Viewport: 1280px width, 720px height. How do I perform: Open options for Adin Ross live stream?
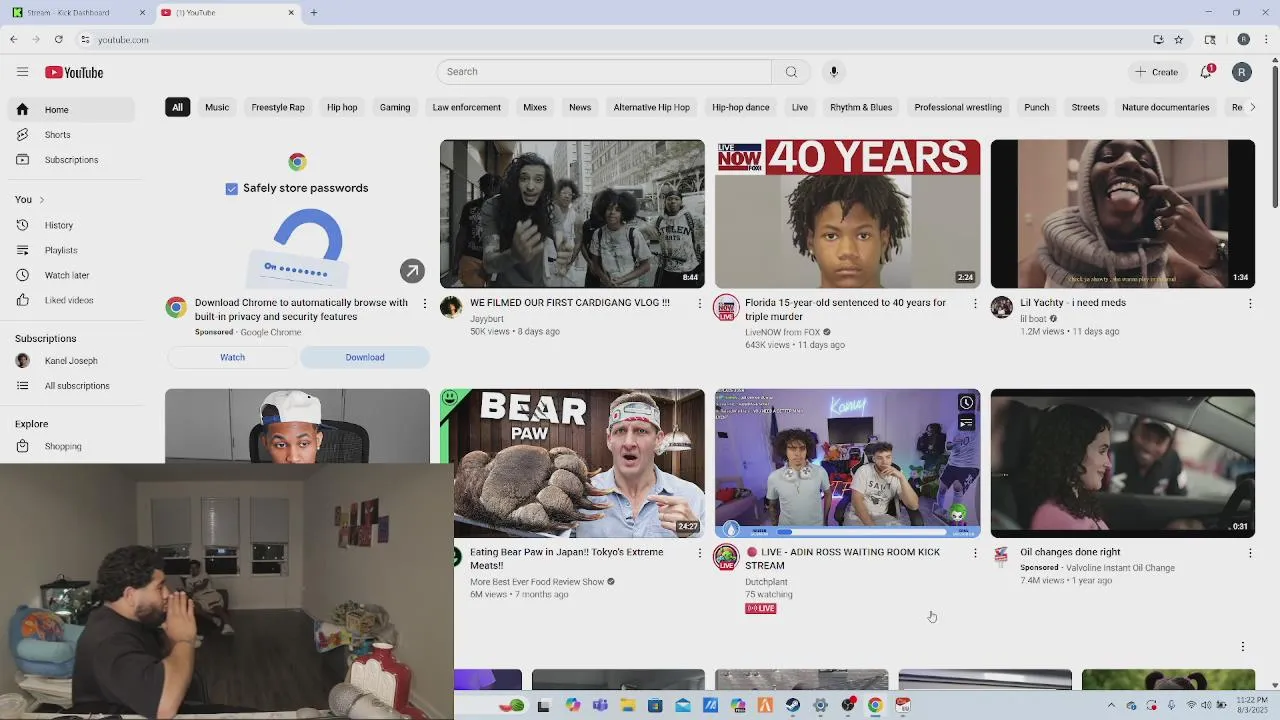(x=975, y=553)
